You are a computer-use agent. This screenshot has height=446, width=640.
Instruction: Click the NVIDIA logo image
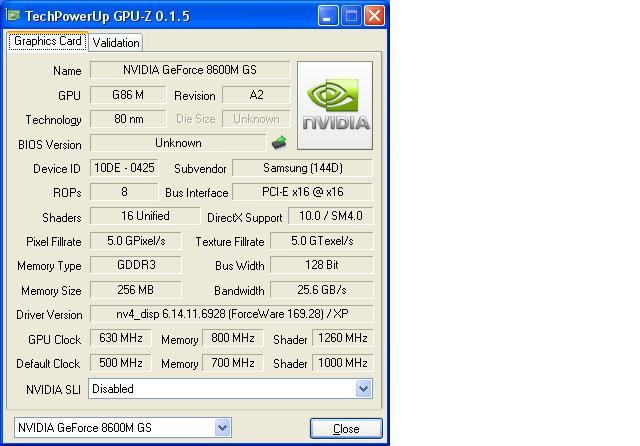(335, 105)
